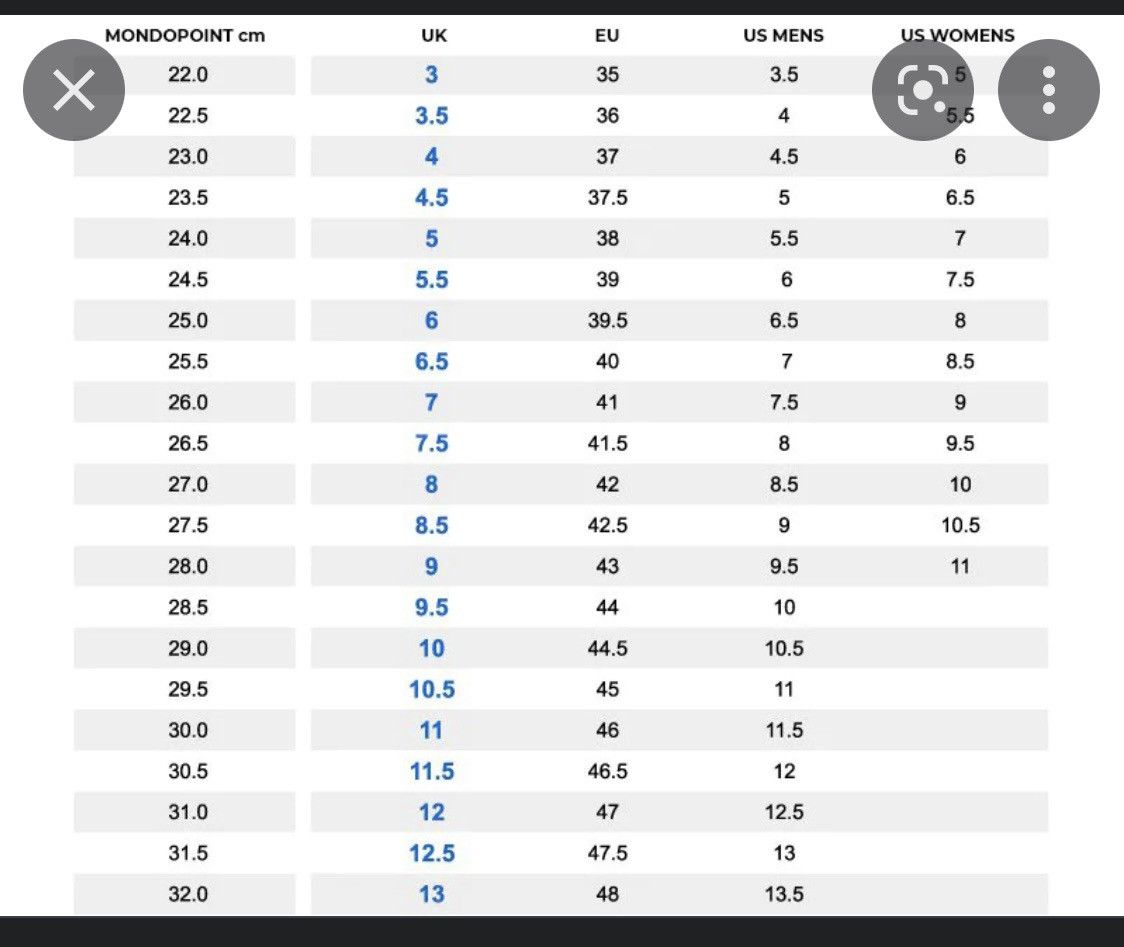1124x947 pixels.
Task: Select US Mens 13.5 cell
Action: pyautogui.click(x=784, y=894)
